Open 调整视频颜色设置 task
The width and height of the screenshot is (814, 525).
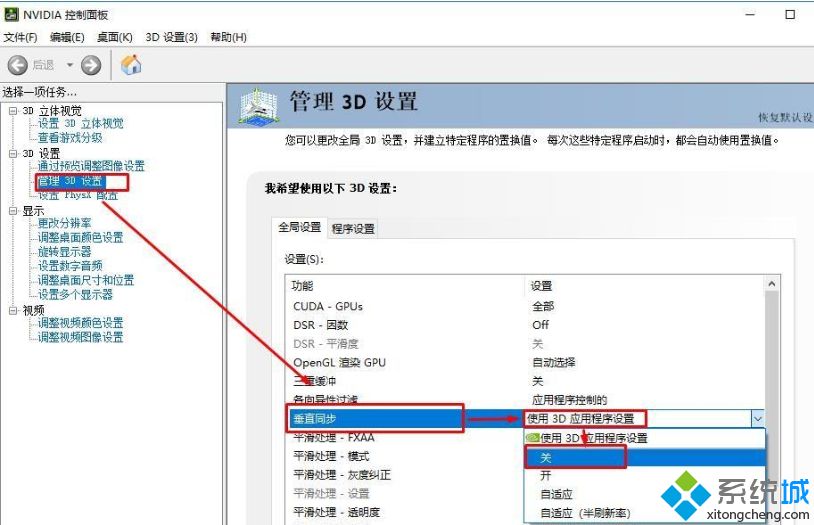80,323
